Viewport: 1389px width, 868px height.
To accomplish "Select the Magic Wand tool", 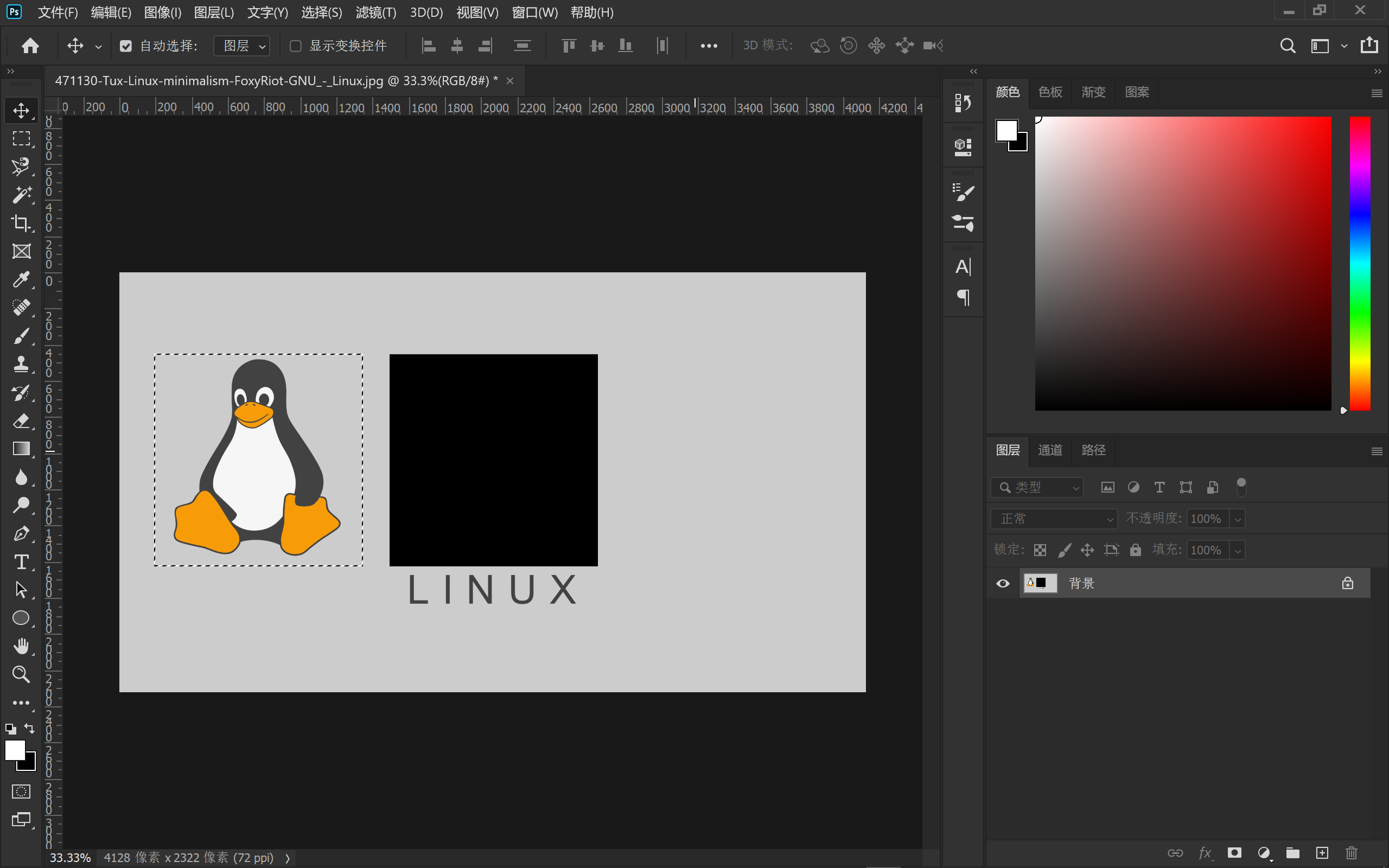I will [x=21, y=195].
